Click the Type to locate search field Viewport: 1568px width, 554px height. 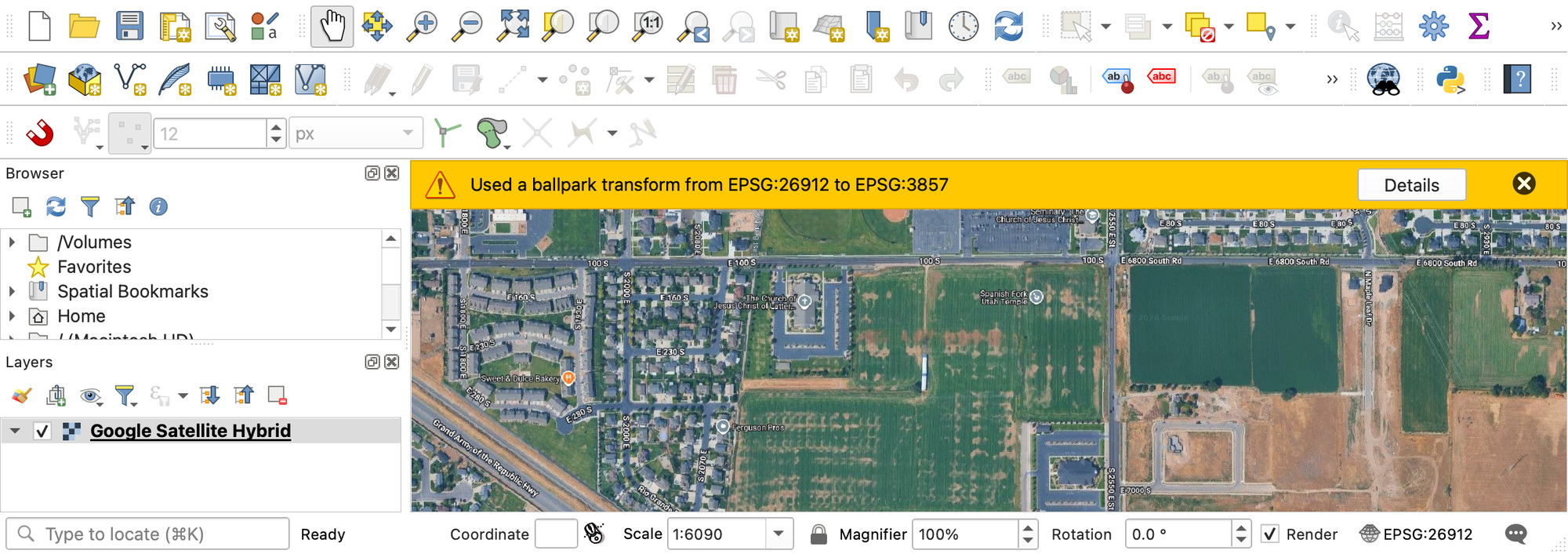(148, 534)
